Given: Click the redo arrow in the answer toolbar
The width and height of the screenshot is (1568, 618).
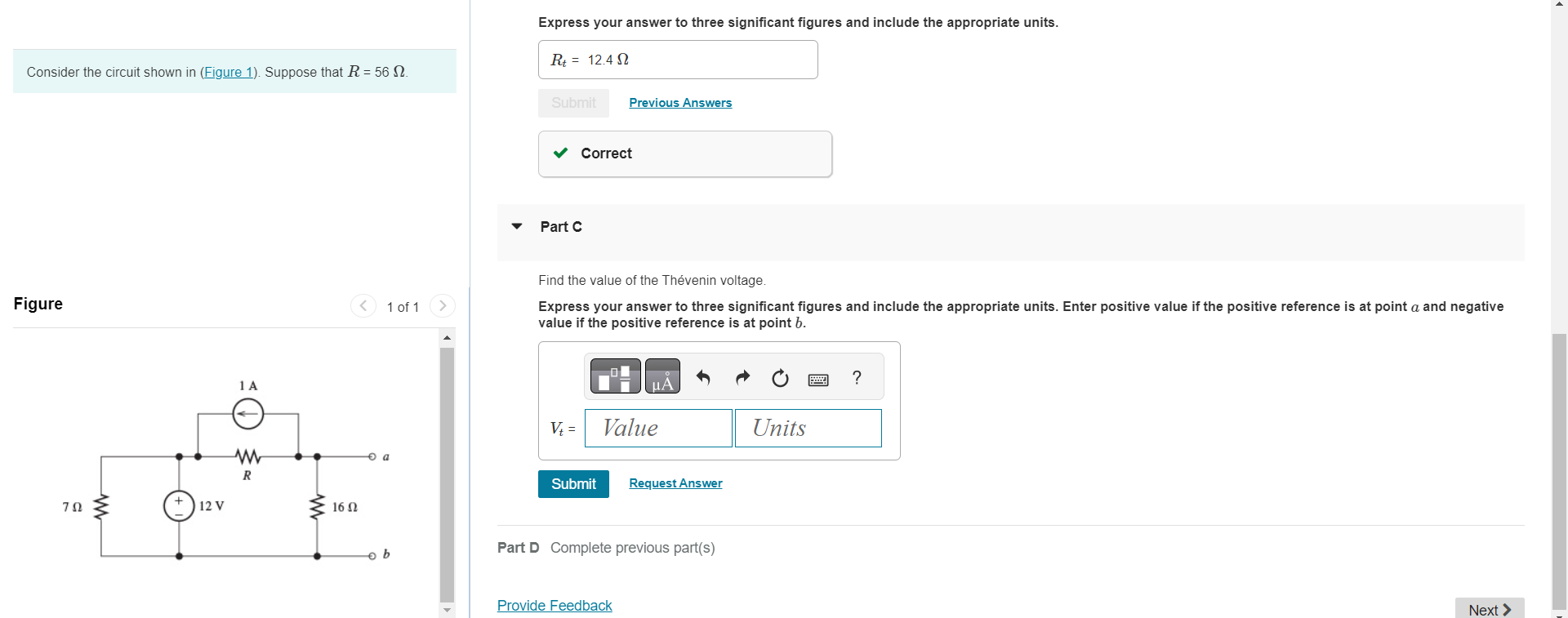Looking at the screenshot, I should point(742,376).
